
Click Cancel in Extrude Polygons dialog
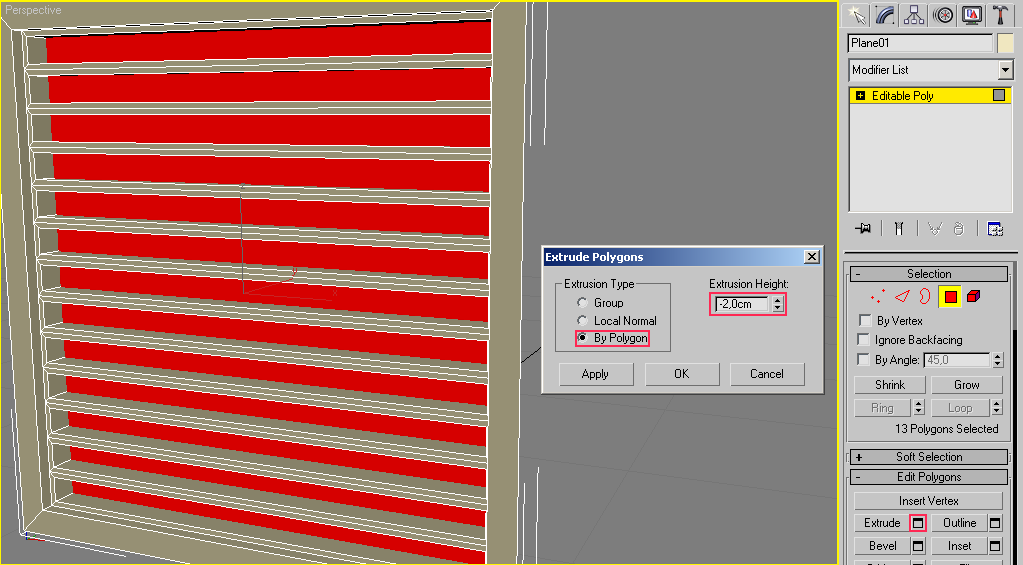point(767,374)
